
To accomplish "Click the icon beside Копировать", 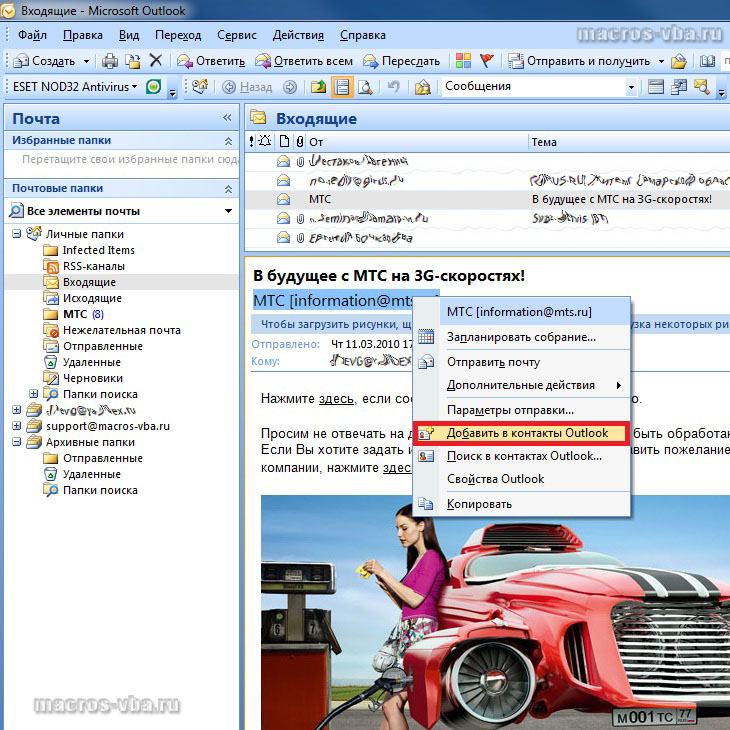I will click(426, 504).
